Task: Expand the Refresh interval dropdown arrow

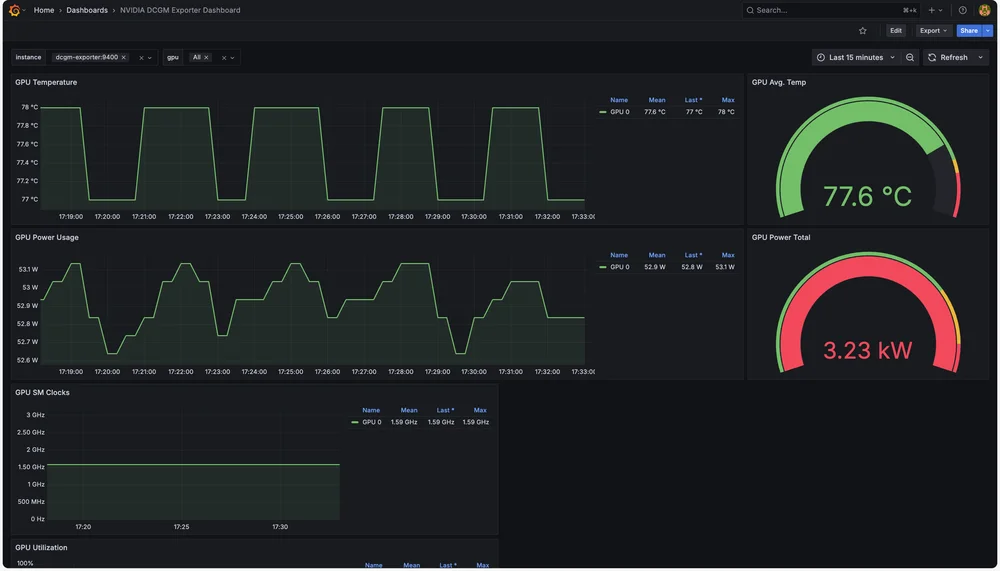Action: [x=981, y=58]
